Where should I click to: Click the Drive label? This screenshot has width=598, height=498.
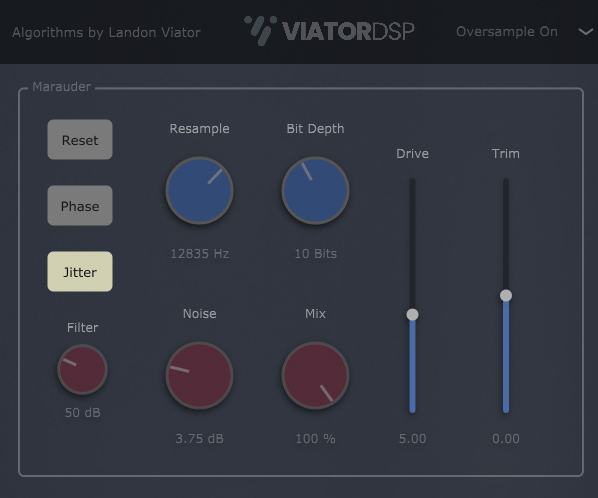(412, 154)
